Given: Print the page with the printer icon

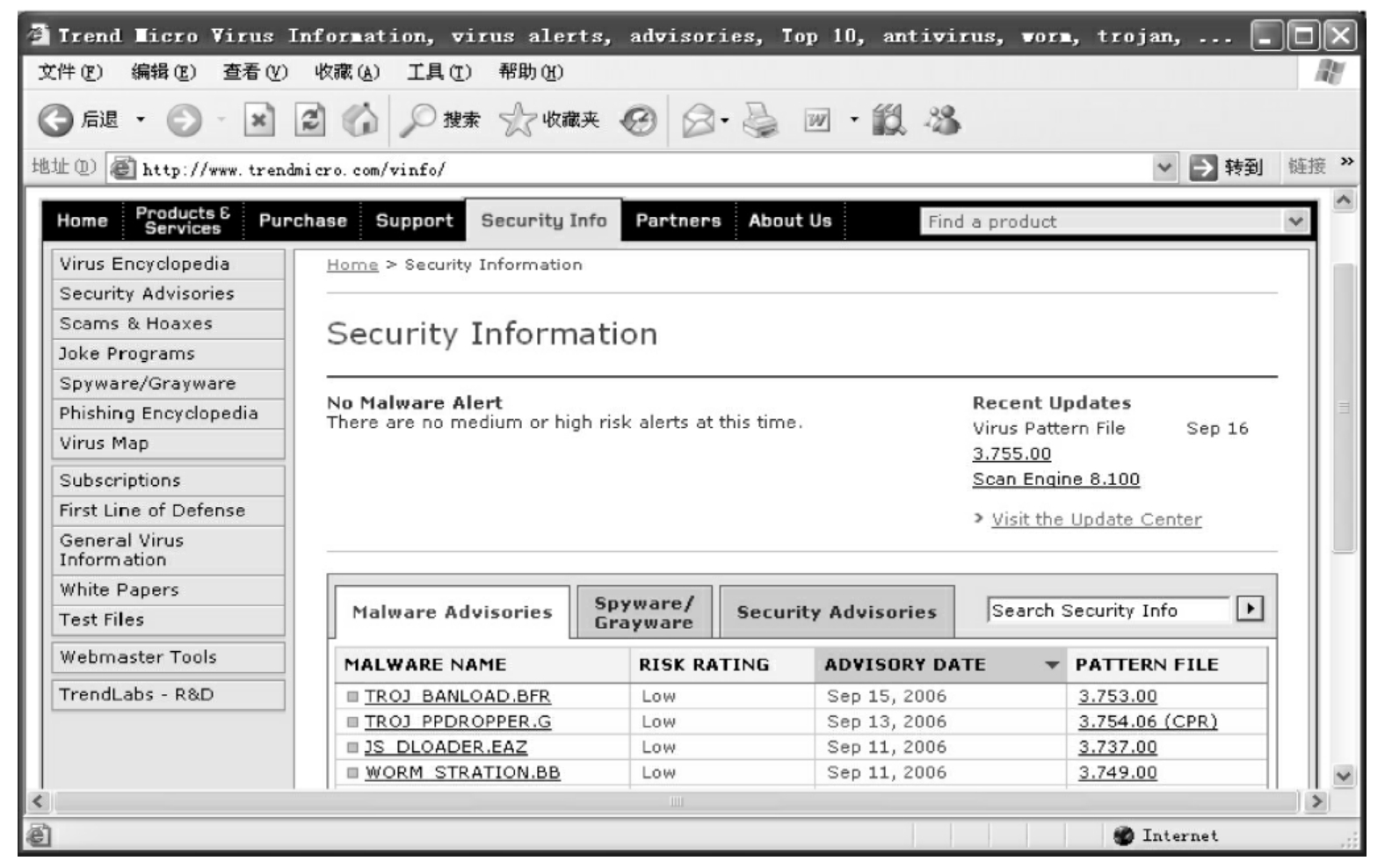Looking at the screenshot, I should pos(760,120).
